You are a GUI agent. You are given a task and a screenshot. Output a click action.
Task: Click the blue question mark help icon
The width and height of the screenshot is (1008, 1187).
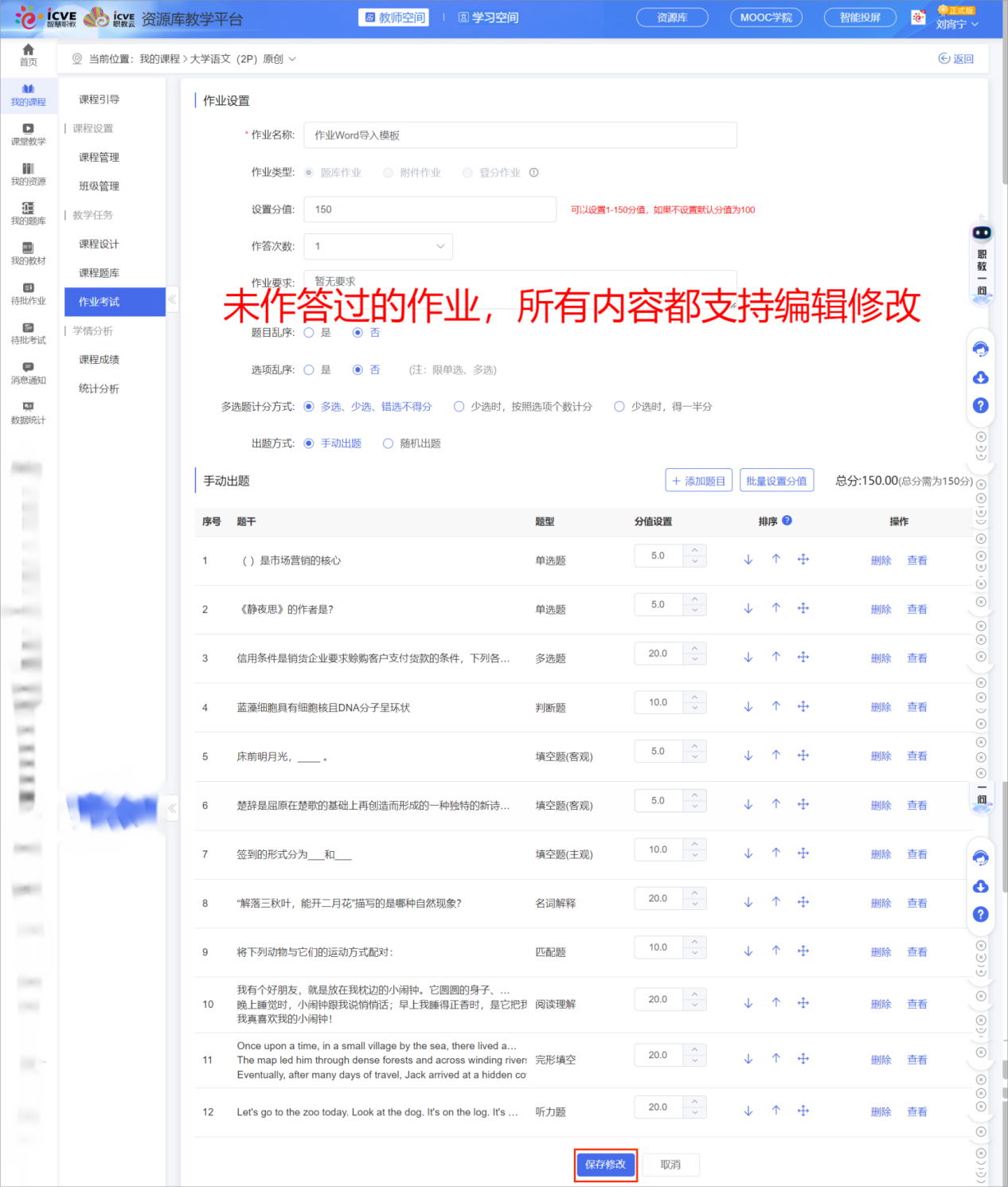pos(980,406)
